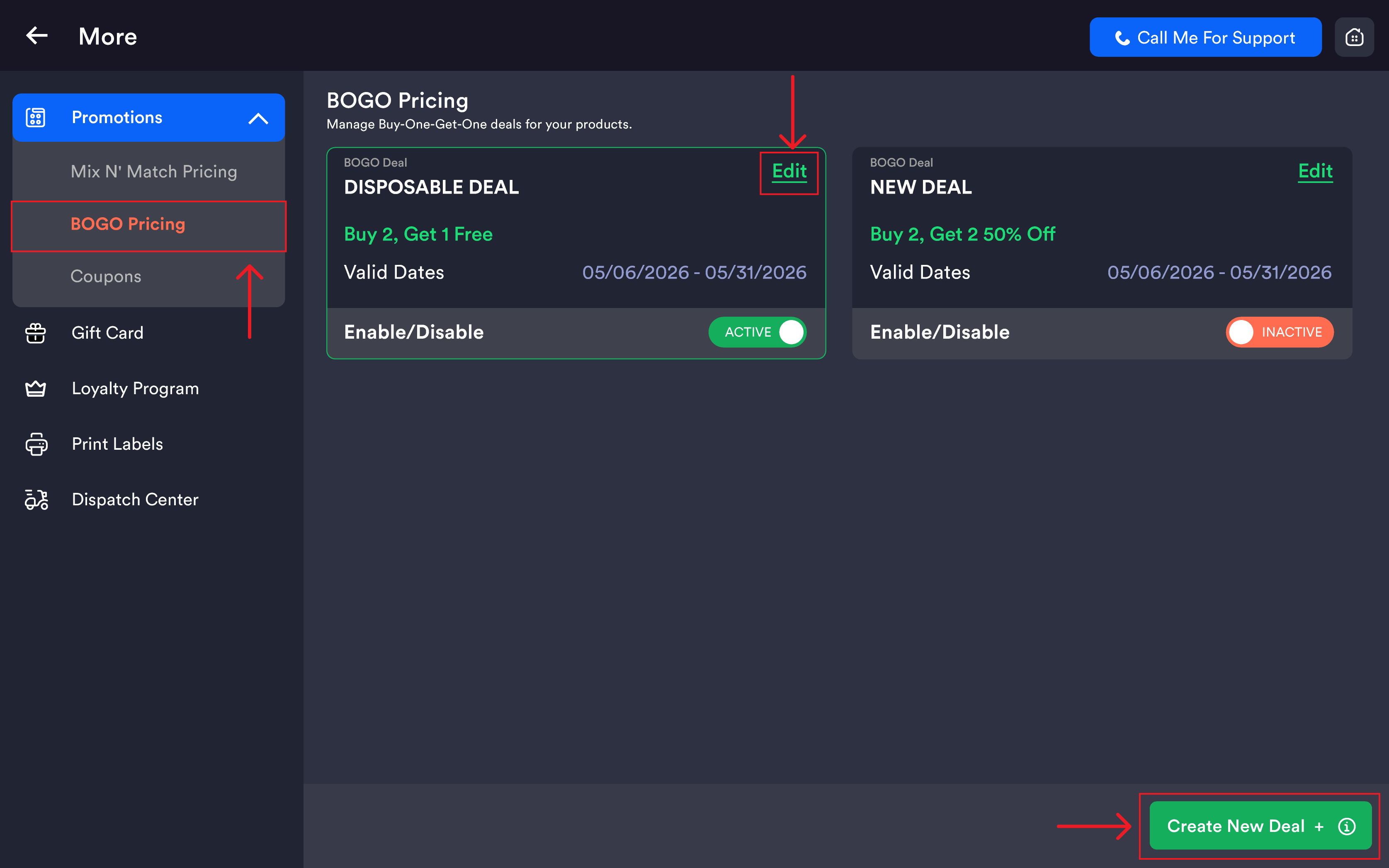Click the info icon on Create New Deal

pyautogui.click(x=1347, y=826)
